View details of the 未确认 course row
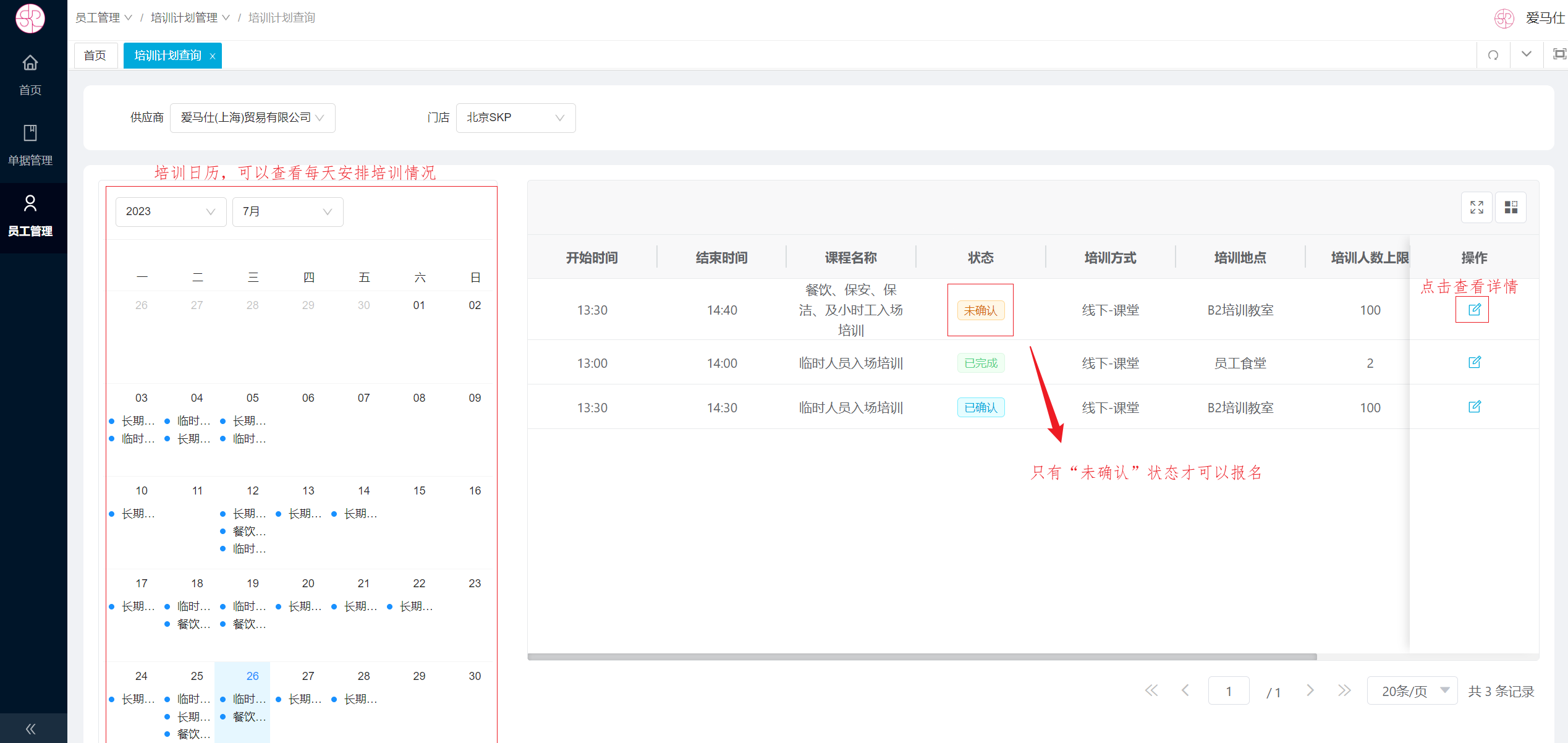The width and height of the screenshot is (1568, 743). 1474,310
